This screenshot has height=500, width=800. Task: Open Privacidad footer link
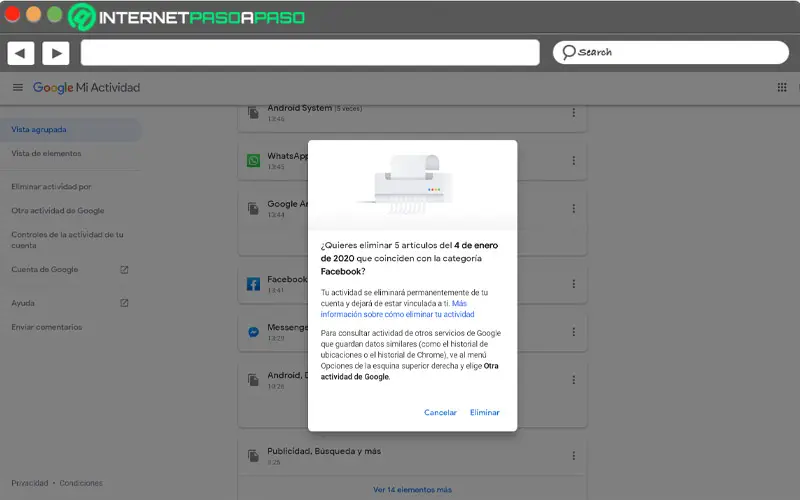30,483
